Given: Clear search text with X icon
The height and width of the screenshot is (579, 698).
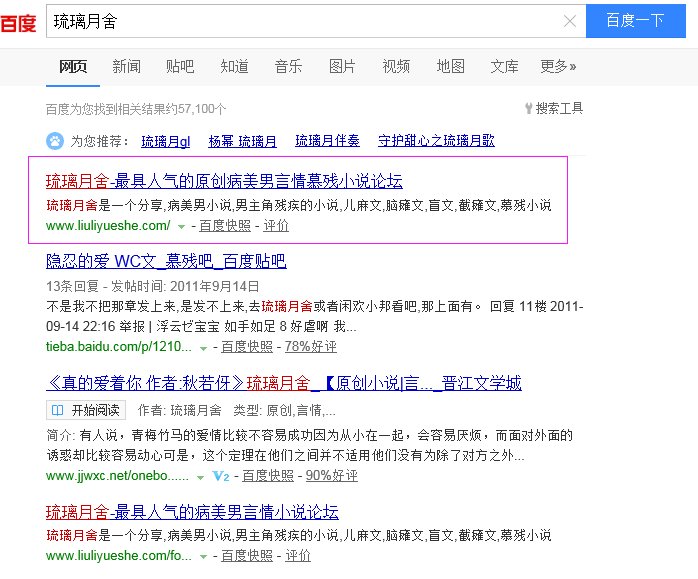Looking at the screenshot, I should 569,21.
